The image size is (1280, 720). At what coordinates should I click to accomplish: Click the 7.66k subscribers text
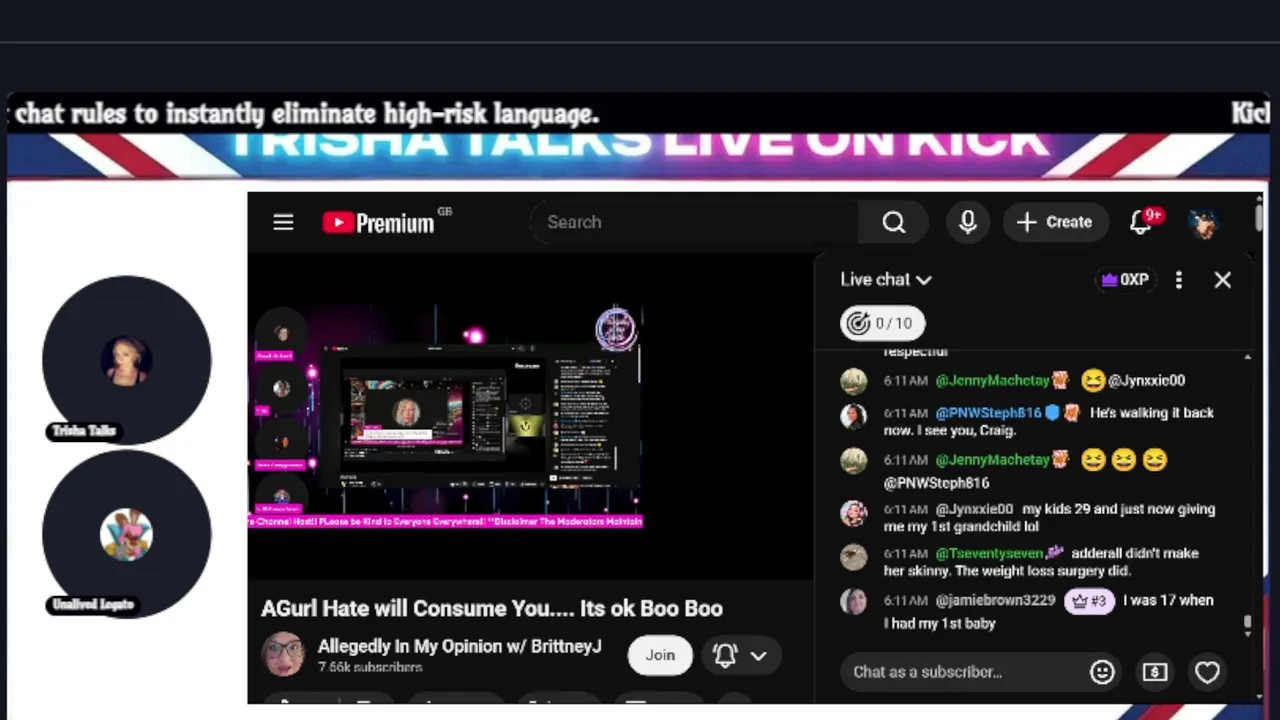click(370, 667)
